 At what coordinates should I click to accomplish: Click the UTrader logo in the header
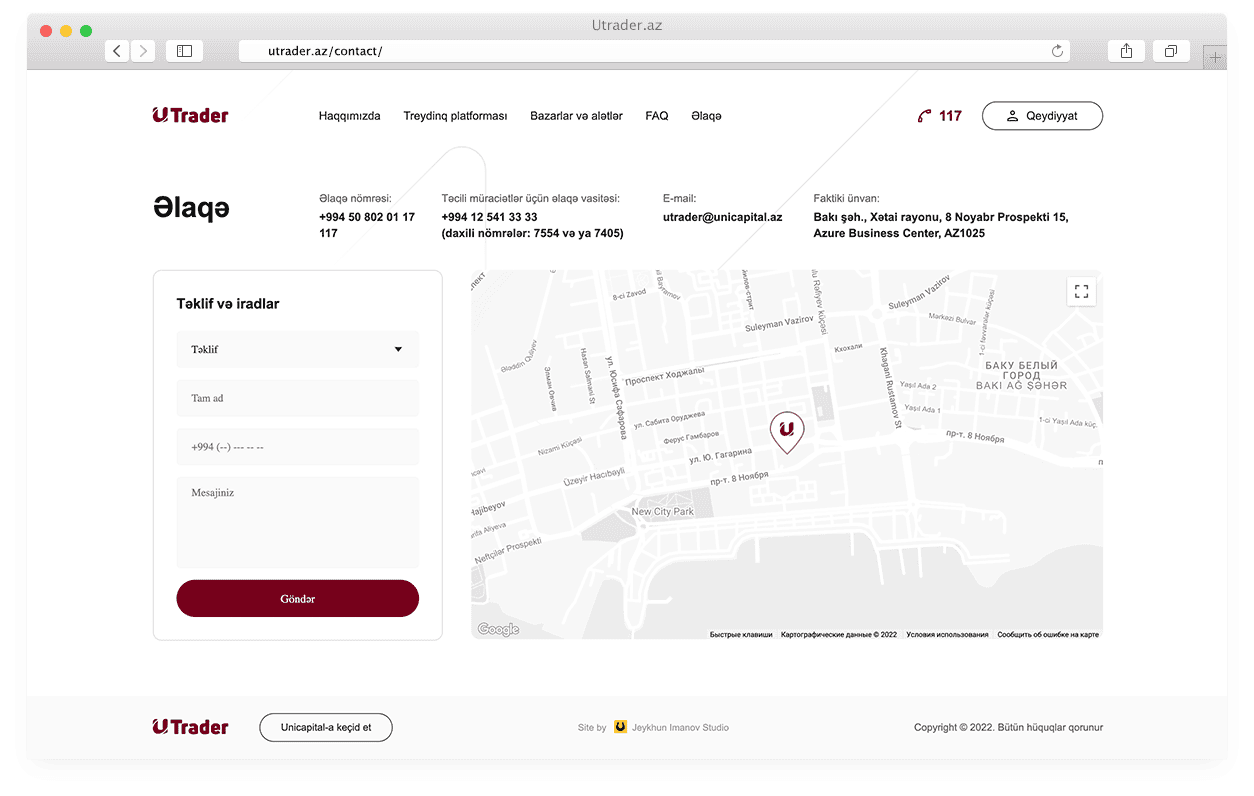(x=190, y=114)
